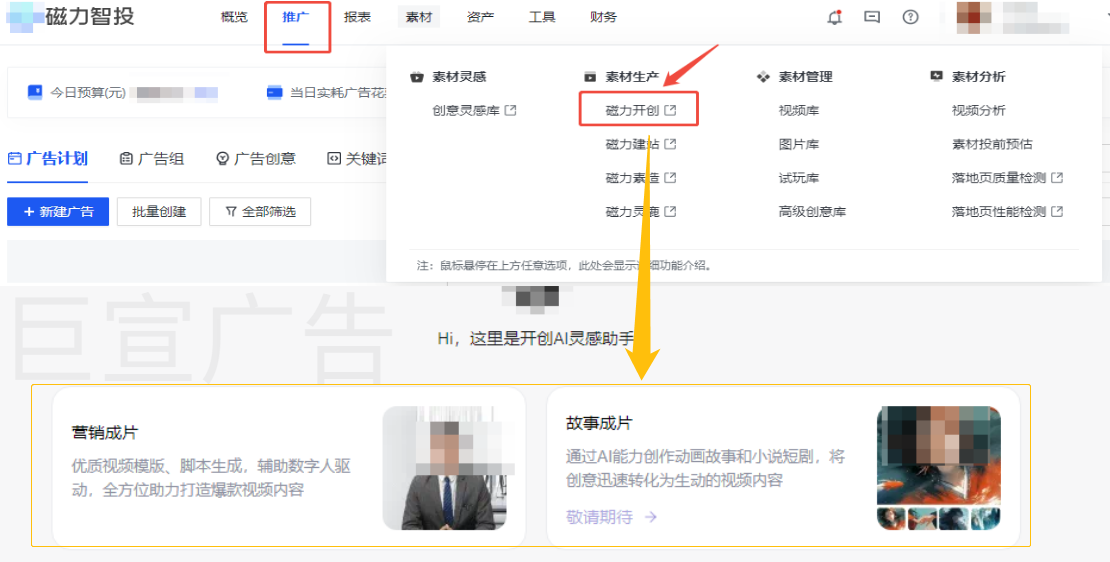
Task: Click external link icon beside 创意灵感库
Action: (x=510, y=110)
